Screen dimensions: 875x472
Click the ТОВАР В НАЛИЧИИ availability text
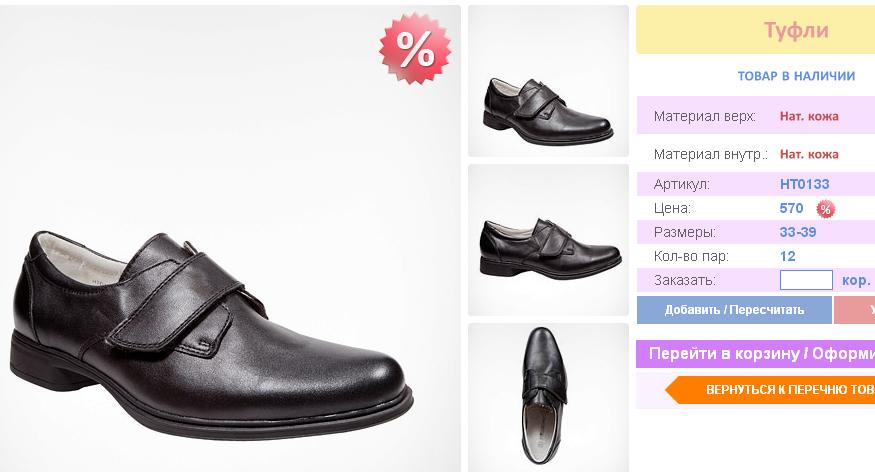(796, 76)
